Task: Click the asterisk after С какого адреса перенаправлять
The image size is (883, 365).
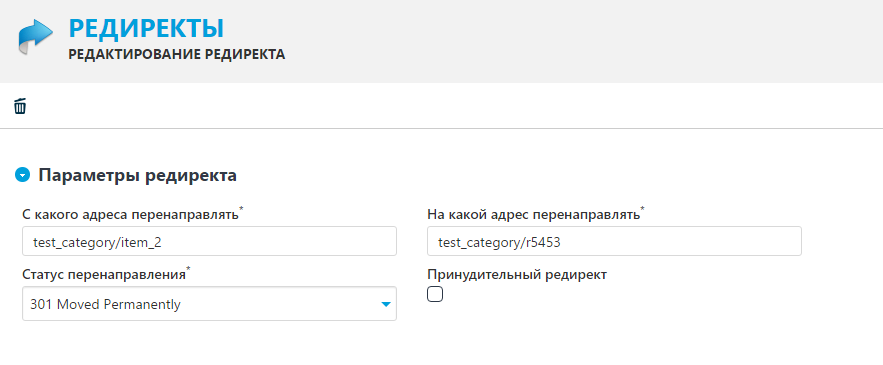Action: (x=242, y=209)
